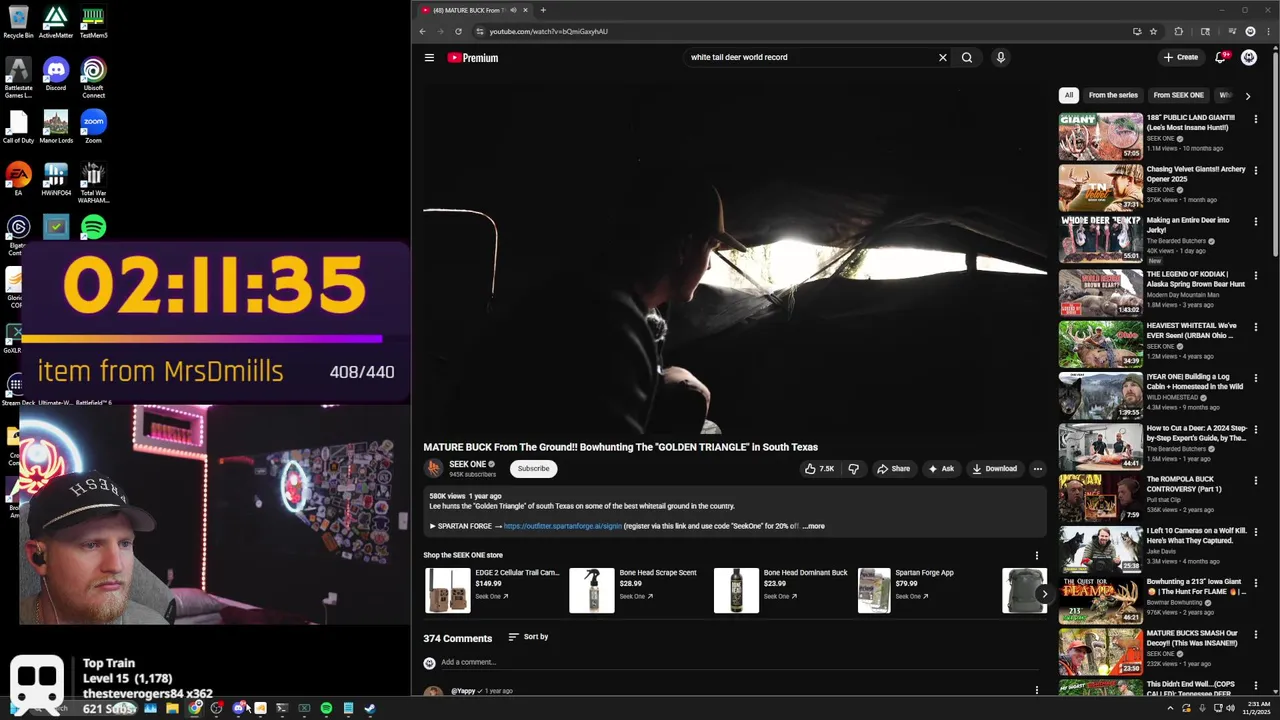This screenshot has width=1280, height=720.
Task: Open Discord desktop shortcut
Action: pos(56,75)
